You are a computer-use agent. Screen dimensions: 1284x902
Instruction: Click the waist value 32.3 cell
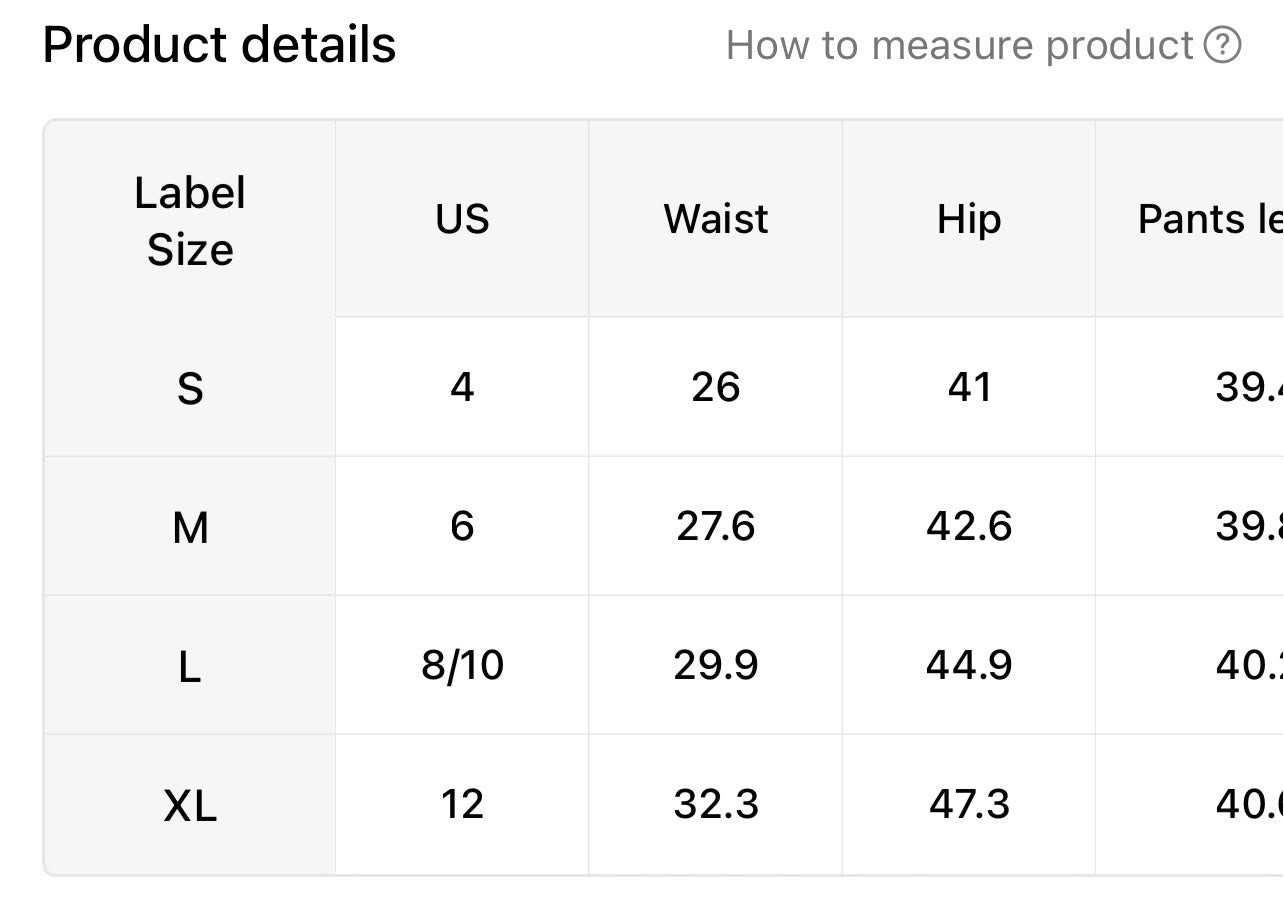(x=716, y=804)
